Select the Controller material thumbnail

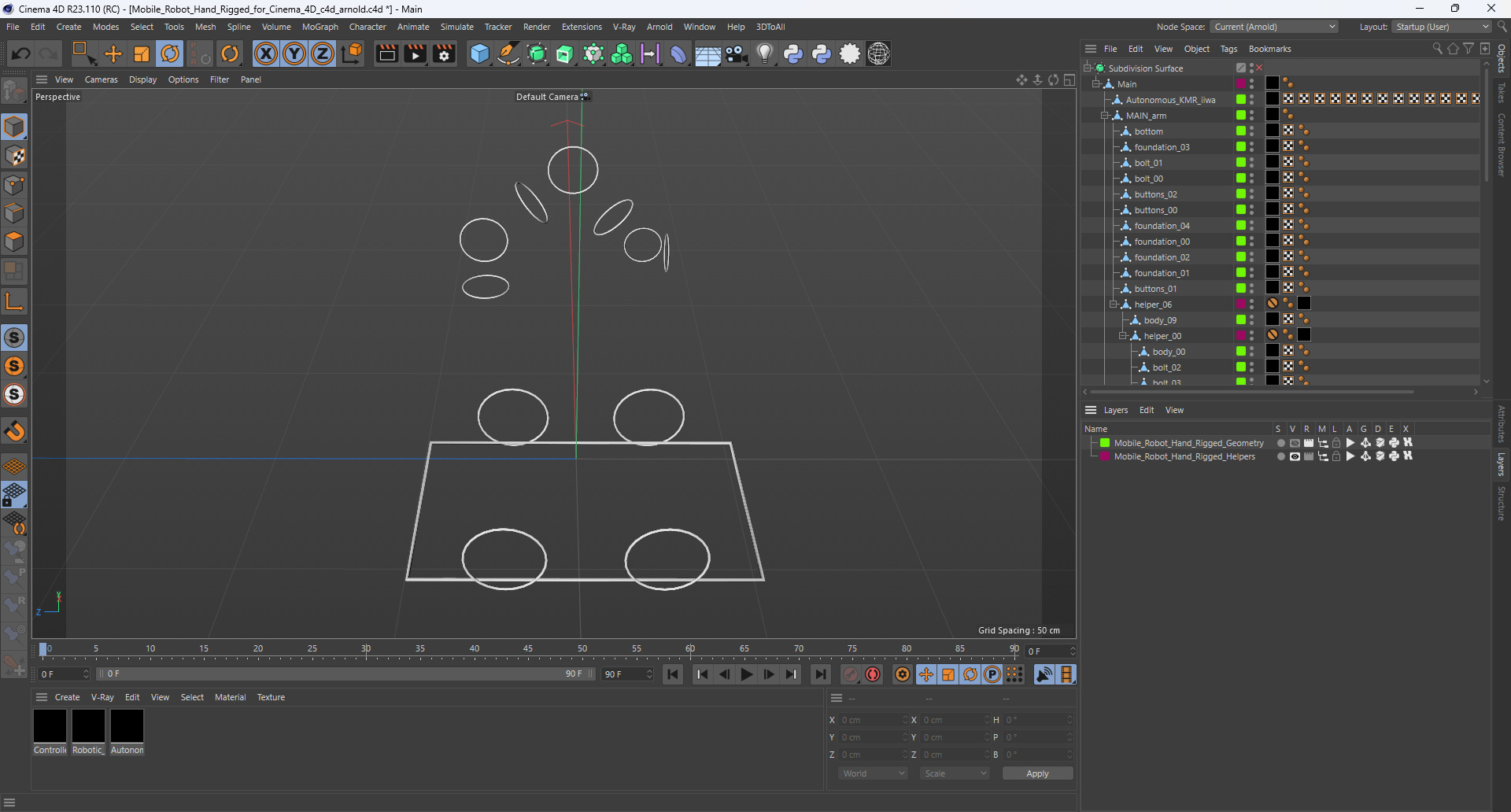pyautogui.click(x=50, y=725)
